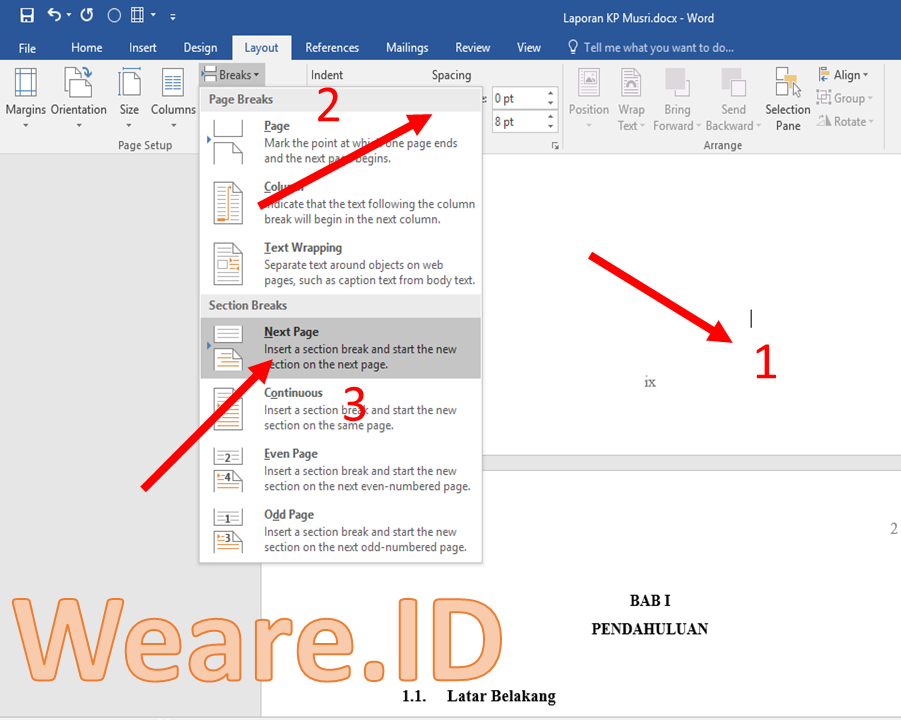Image resolution: width=901 pixels, height=720 pixels.
Task: Click the Indent label in Paragraph group
Action: (x=327, y=75)
